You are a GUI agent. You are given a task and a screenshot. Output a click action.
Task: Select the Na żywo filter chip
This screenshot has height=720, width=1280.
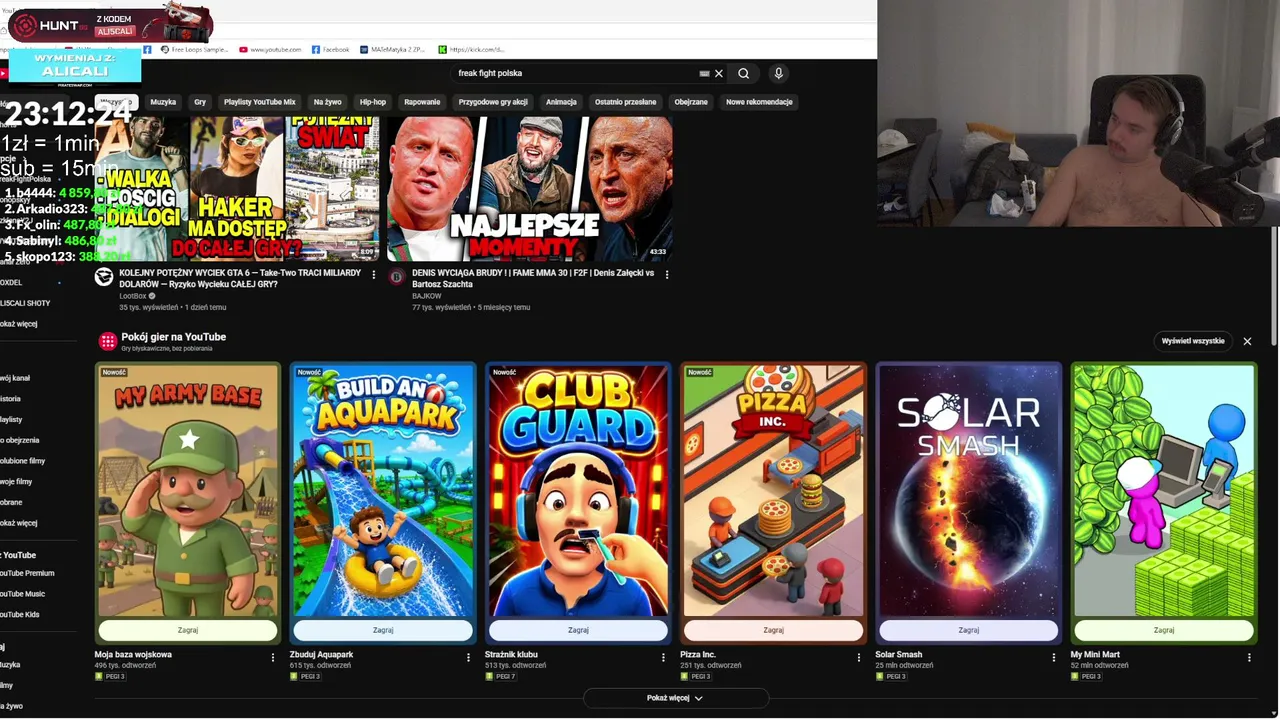click(x=327, y=102)
